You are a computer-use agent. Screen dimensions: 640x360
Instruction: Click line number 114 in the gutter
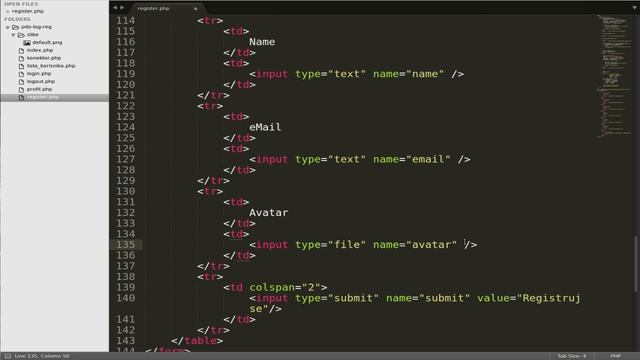click(126, 20)
